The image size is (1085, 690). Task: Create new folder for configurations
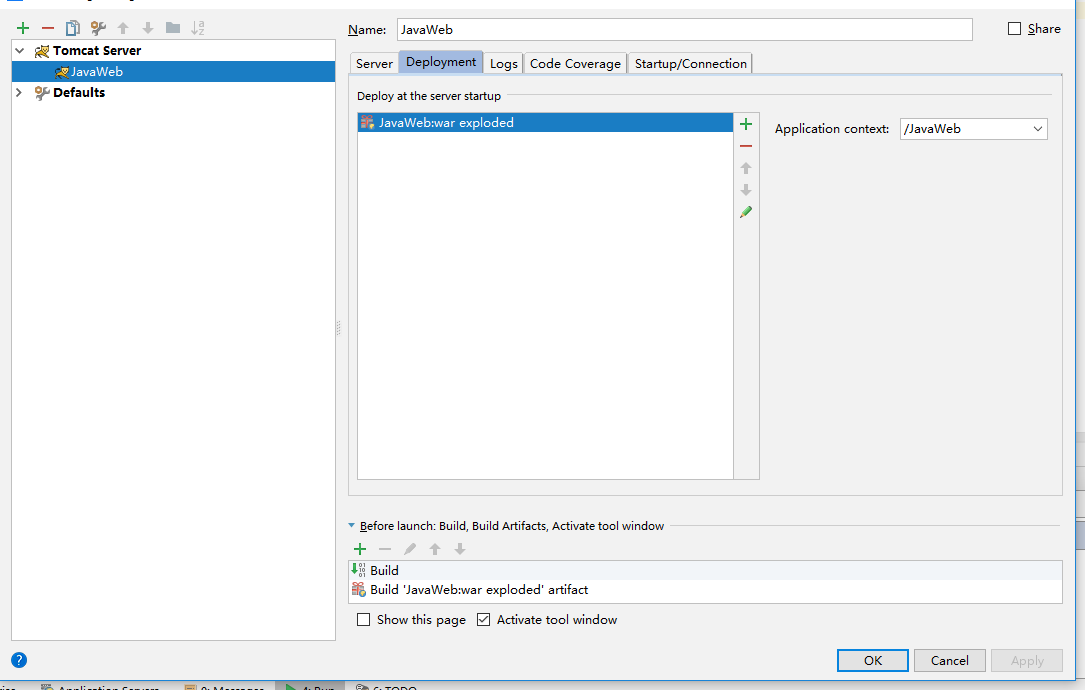coord(173,28)
